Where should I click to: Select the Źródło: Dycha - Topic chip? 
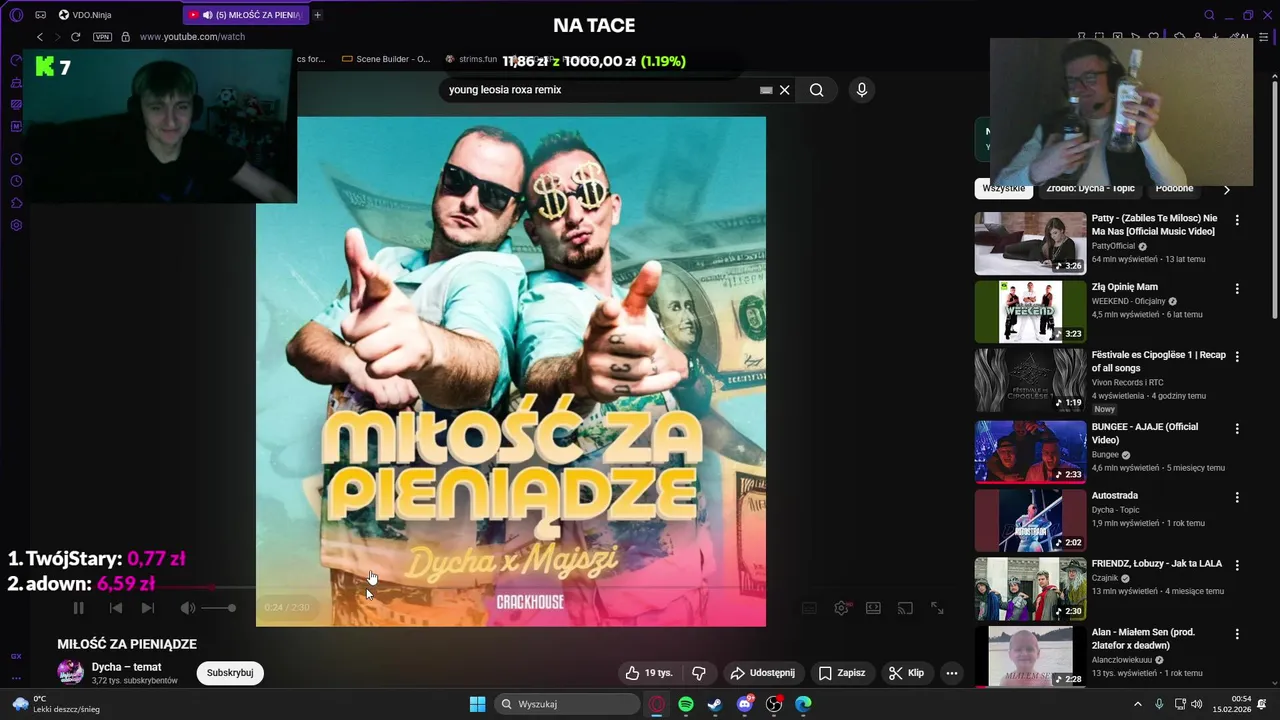pyautogui.click(x=1090, y=188)
